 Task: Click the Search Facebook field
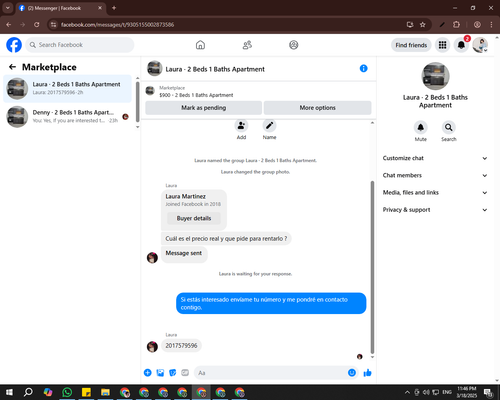tap(80, 45)
